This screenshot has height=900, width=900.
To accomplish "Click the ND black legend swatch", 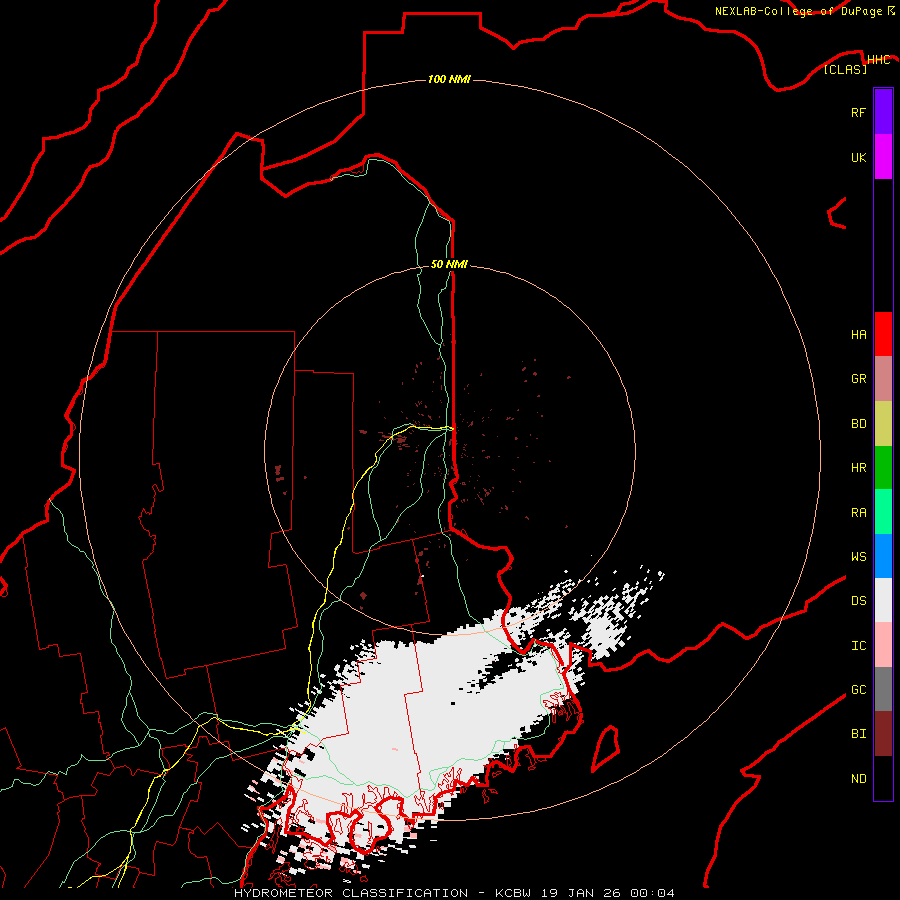I will pos(883,778).
